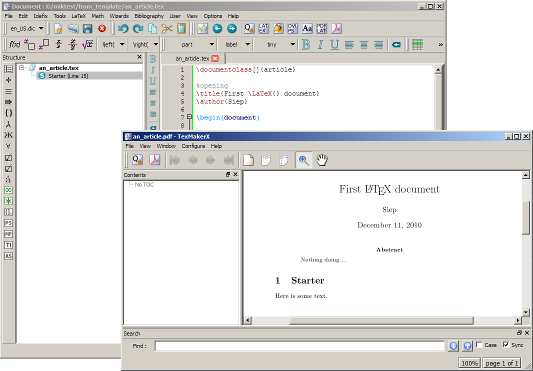
Task: Toggle Bold formatting in the top toolbar
Action: 306,45
